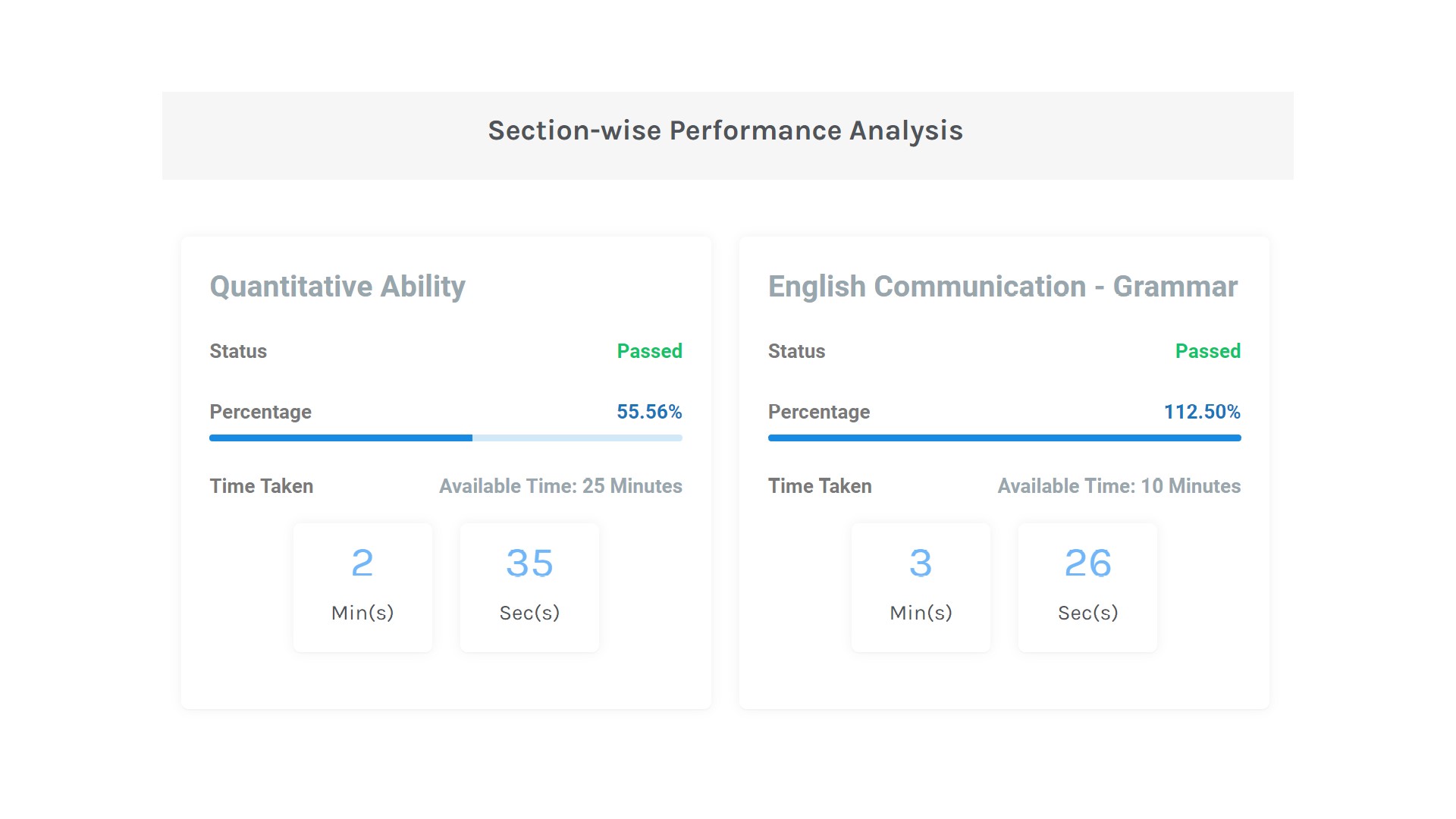This screenshot has height=819, width=1456.
Task: Click Time Taken label in Quantitative Ability
Action: pyautogui.click(x=261, y=486)
